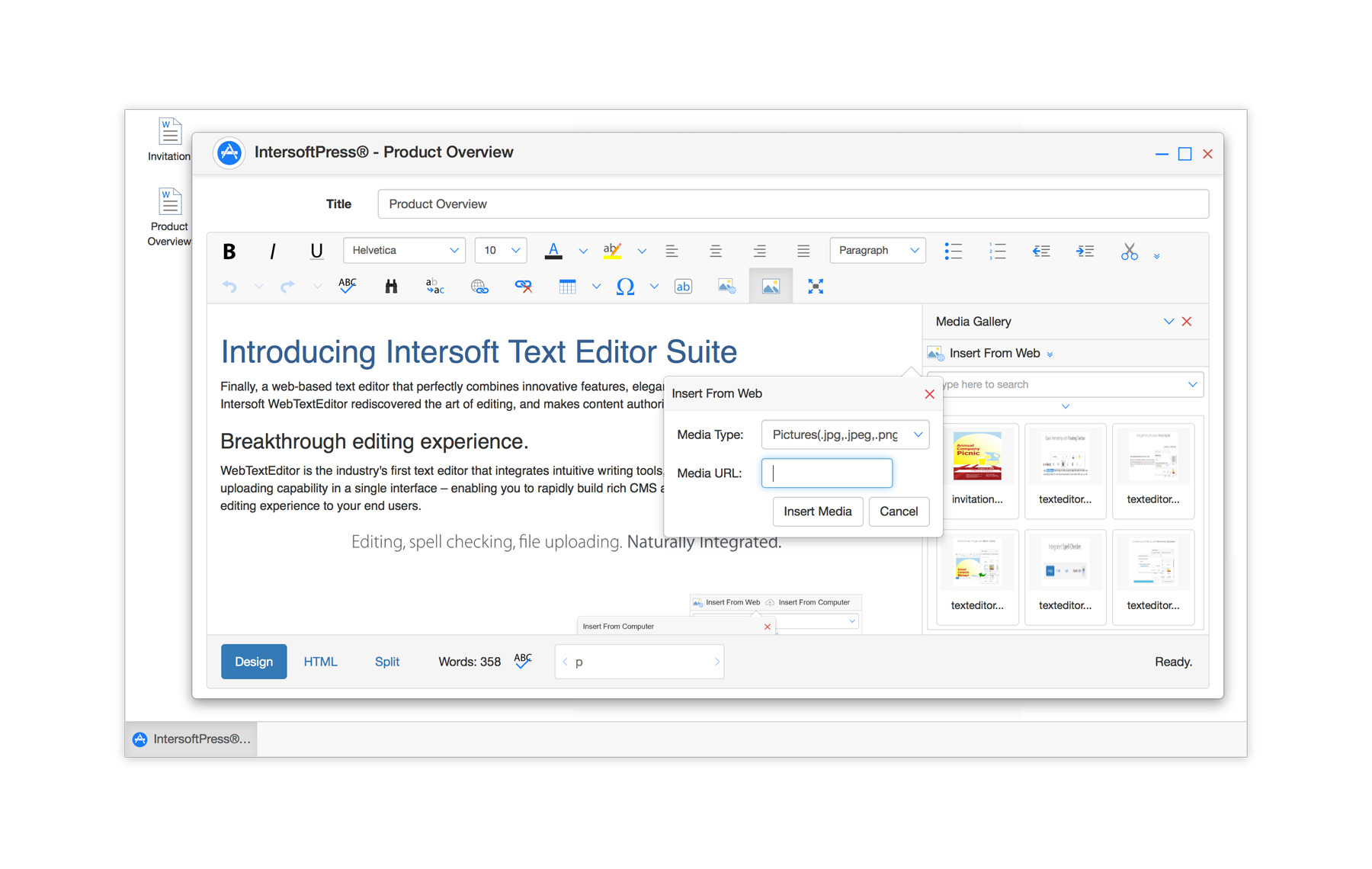
Task: Open Find with the binoculars icon
Action: (391, 287)
